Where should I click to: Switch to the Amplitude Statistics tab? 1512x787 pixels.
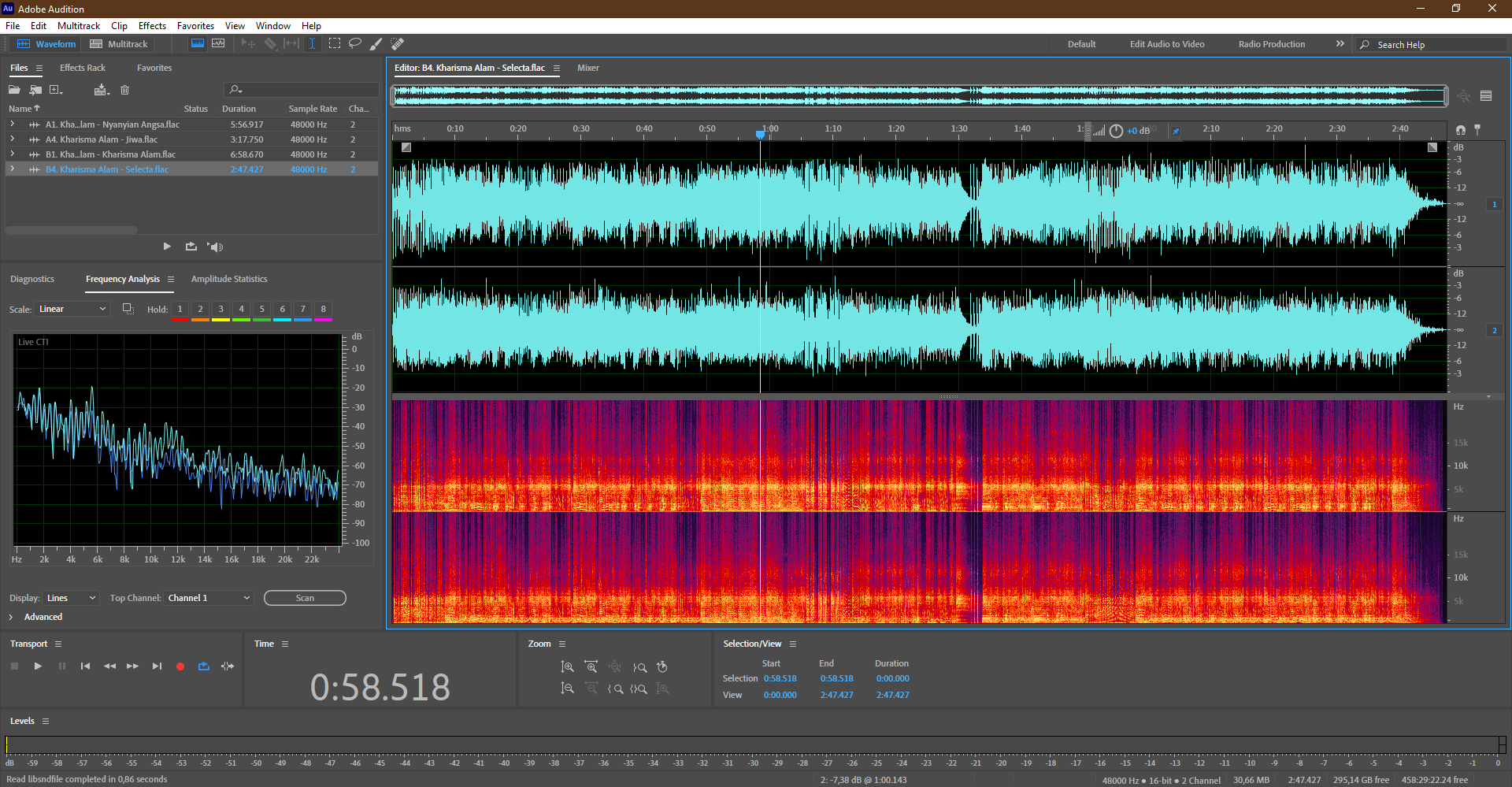click(x=229, y=279)
